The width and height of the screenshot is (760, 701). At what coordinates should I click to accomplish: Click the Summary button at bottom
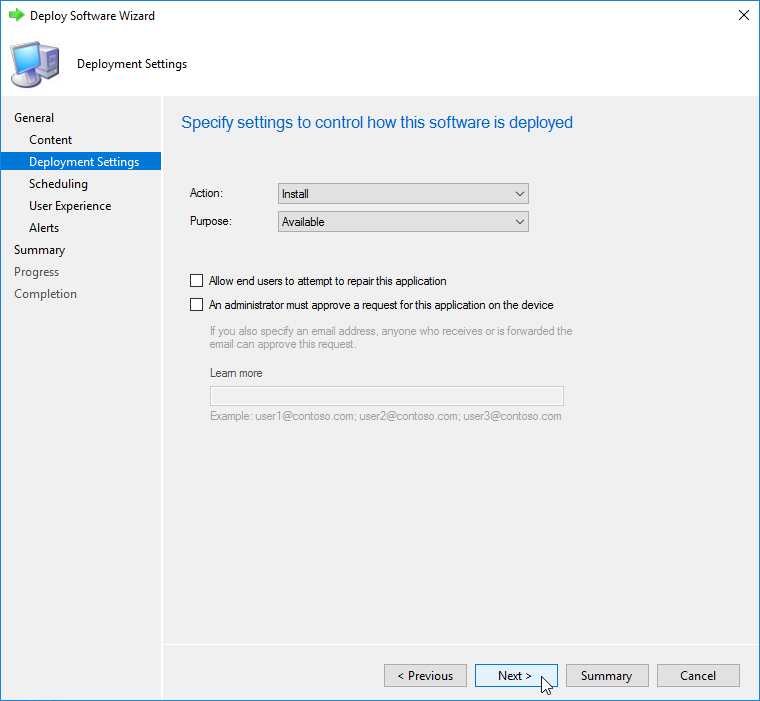pyautogui.click(x=606, y=676)
